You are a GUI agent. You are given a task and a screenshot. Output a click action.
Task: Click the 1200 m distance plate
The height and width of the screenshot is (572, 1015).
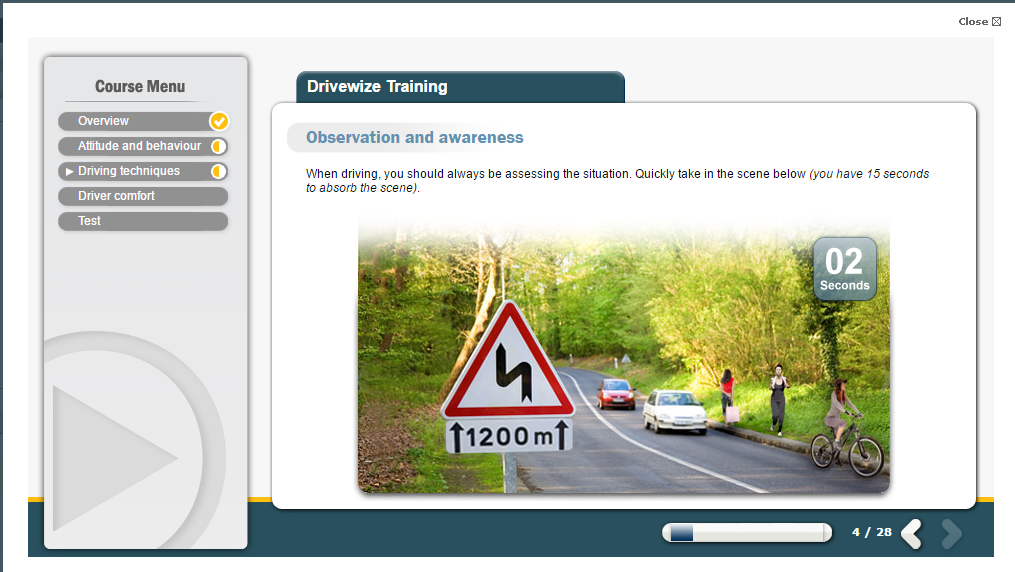tap(508, 436)
